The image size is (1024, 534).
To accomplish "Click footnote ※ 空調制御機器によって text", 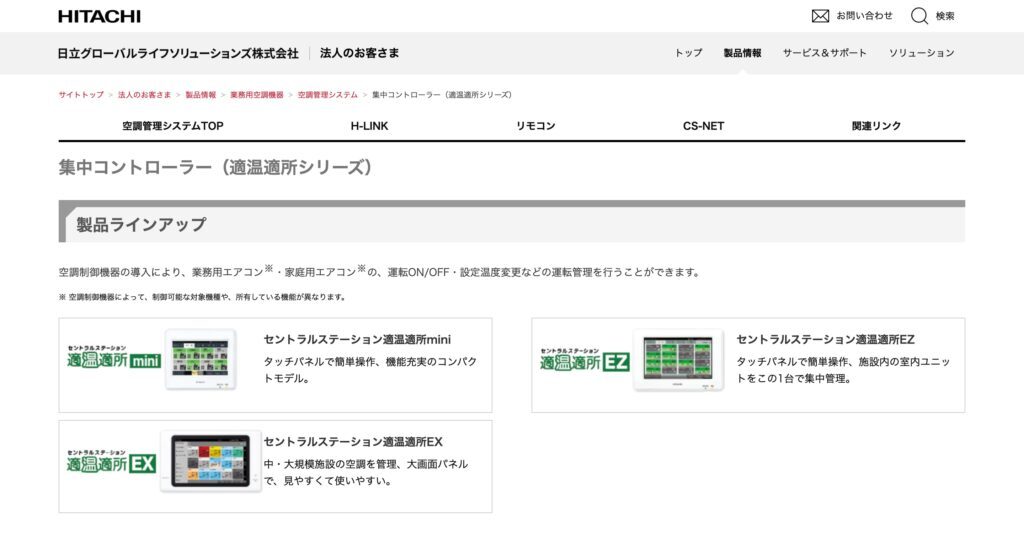I will (x=202, y=297).
